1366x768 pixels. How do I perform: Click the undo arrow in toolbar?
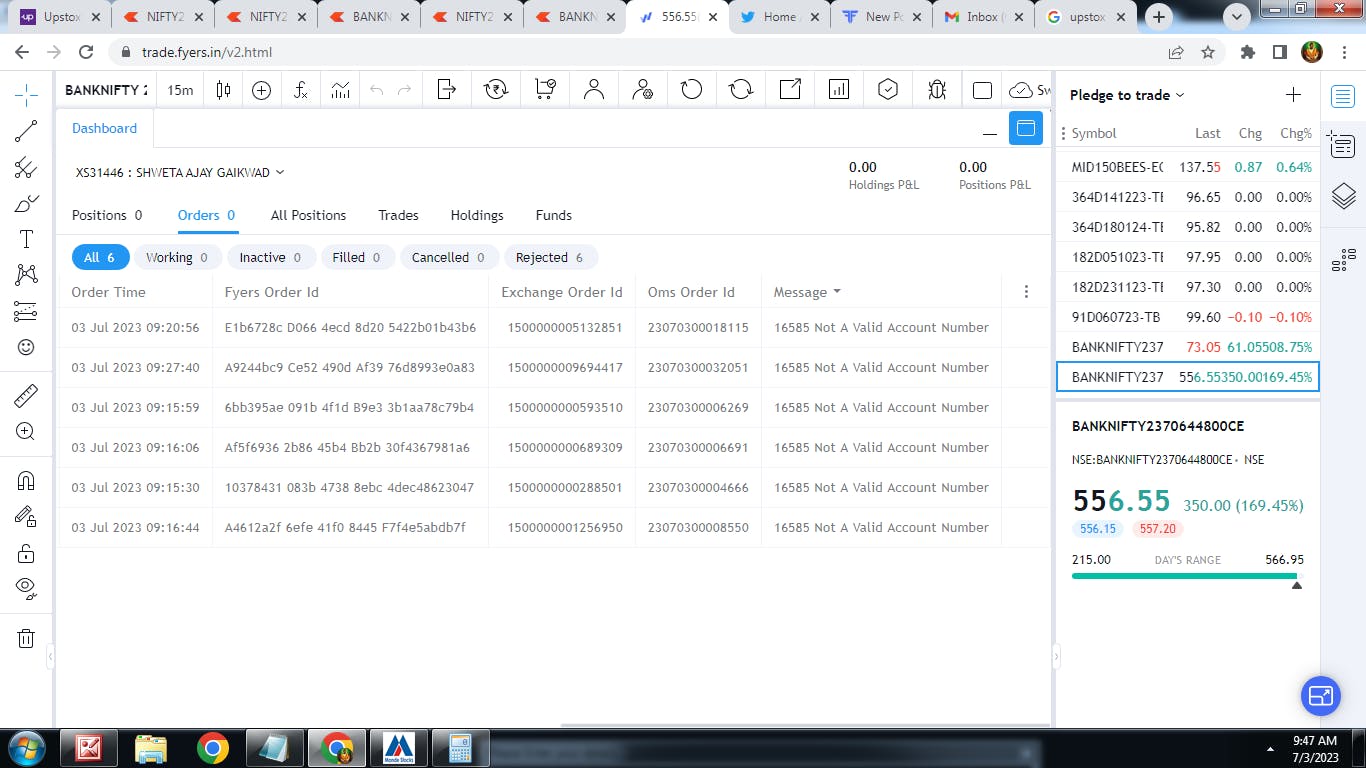point(376,90)
